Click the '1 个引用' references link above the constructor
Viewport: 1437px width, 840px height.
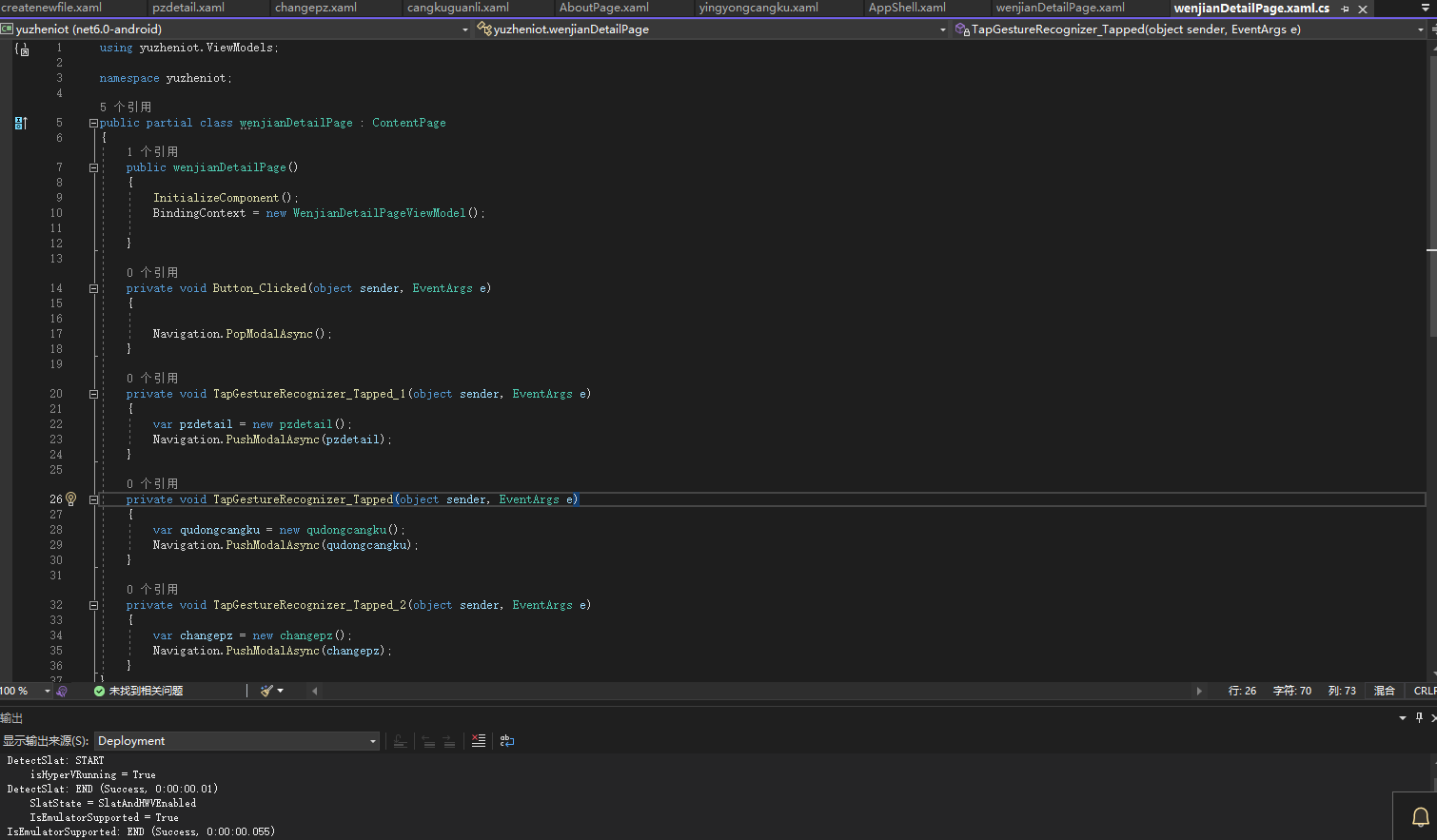(x=152, y=152)
